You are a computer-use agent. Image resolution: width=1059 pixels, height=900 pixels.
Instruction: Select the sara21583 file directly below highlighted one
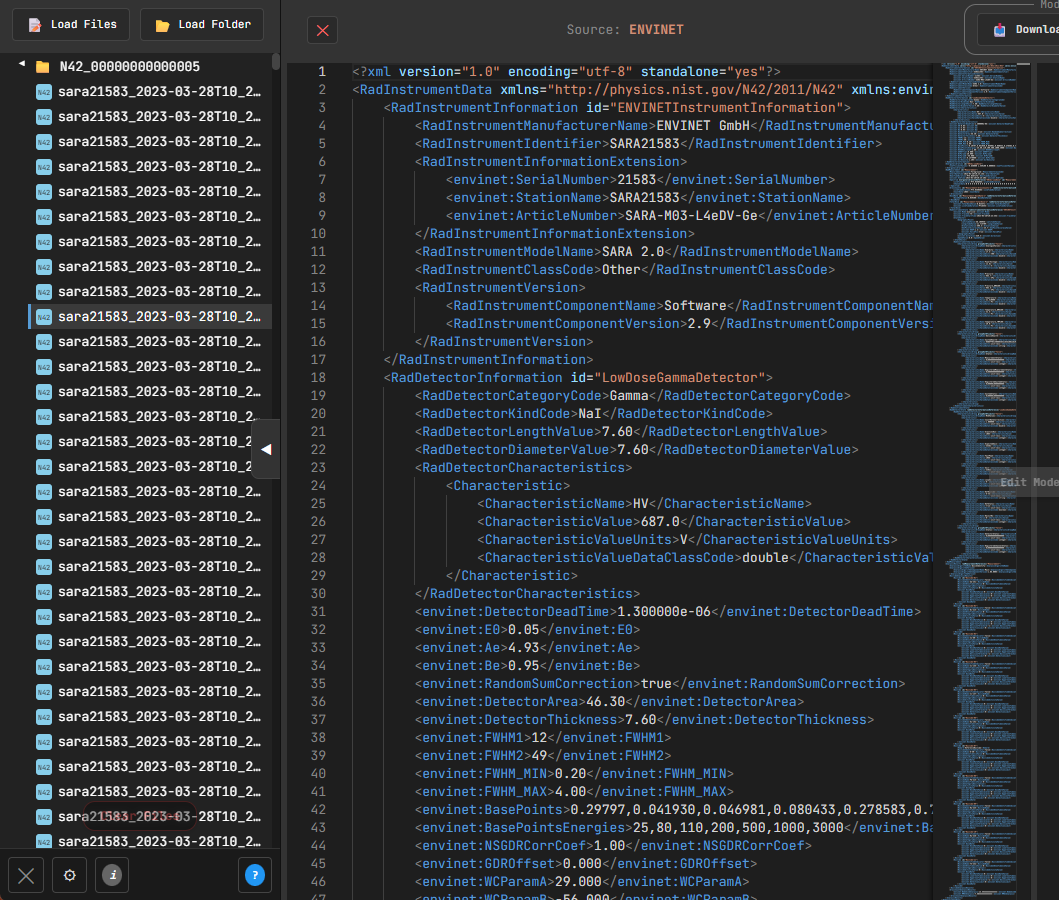click(159, 342)
